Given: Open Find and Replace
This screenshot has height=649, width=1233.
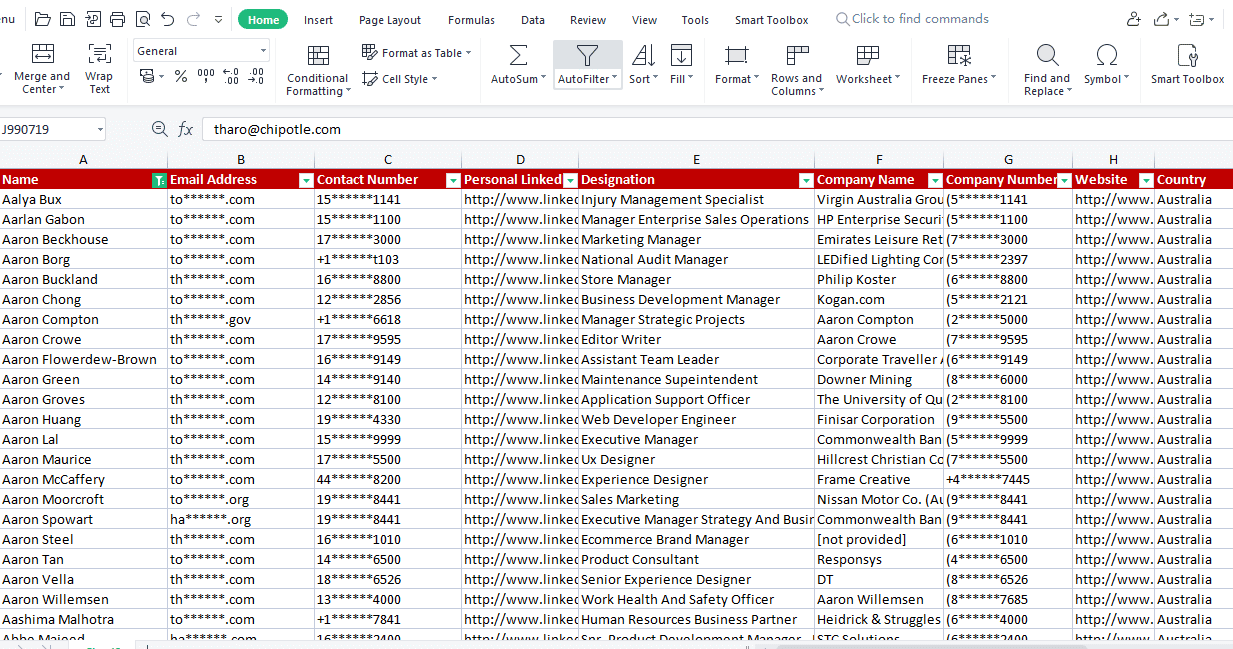Looking at the screenshot, I should [1047, 69].
